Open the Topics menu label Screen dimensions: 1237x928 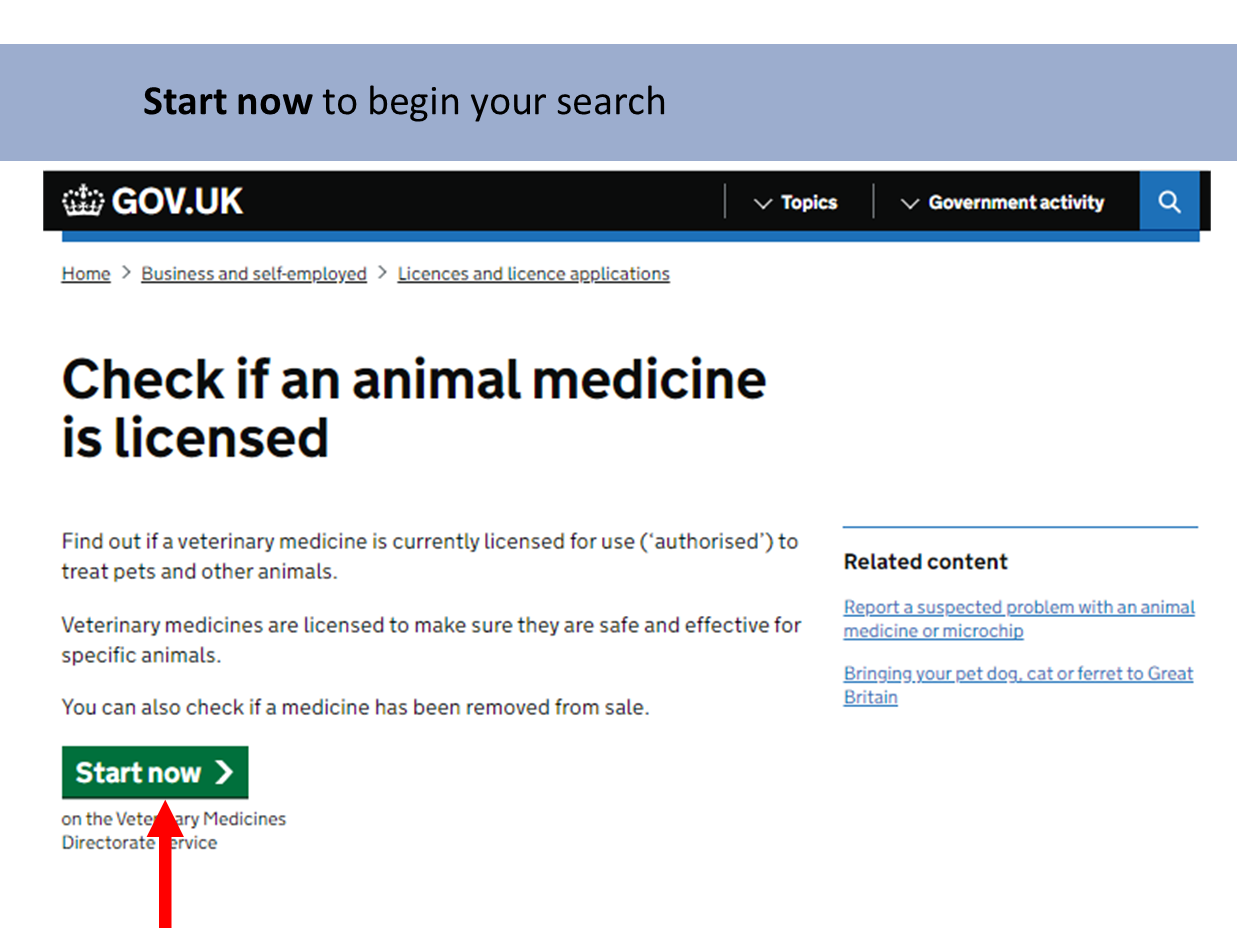[809, 202]
